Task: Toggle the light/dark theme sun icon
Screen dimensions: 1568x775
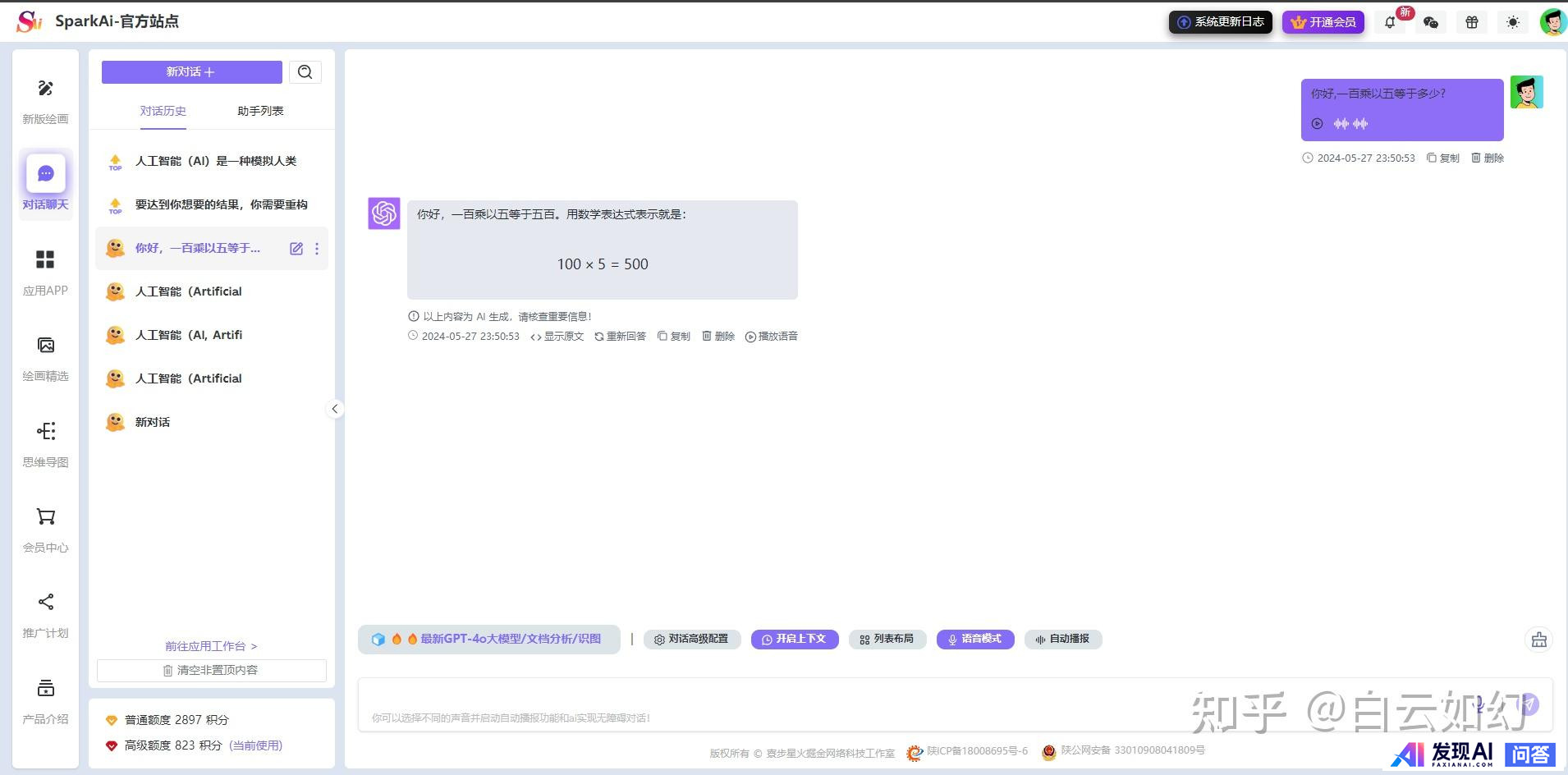Action: [1513, 22]
